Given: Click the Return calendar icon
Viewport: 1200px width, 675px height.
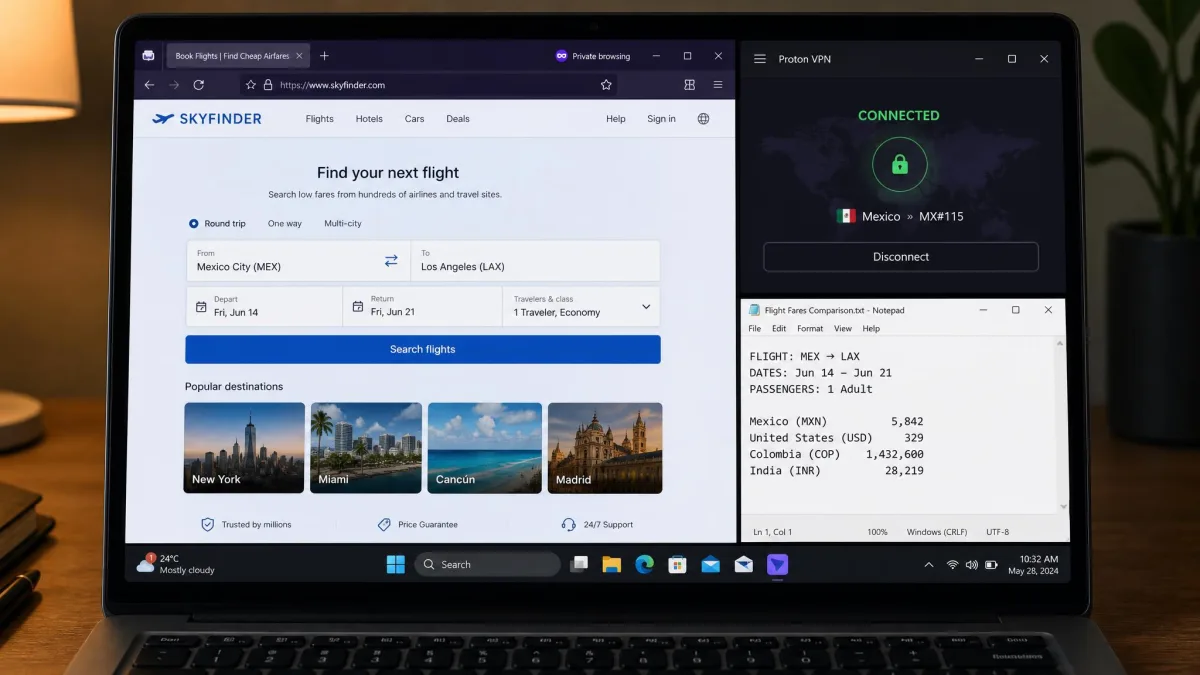Looking at the screenshot, I should coord(357,307).
